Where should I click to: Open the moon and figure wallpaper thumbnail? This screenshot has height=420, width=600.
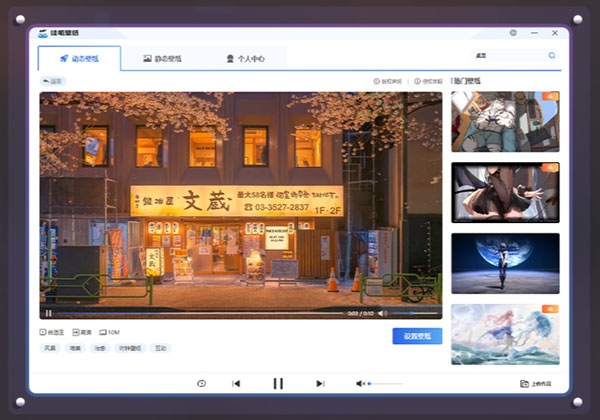505,264
